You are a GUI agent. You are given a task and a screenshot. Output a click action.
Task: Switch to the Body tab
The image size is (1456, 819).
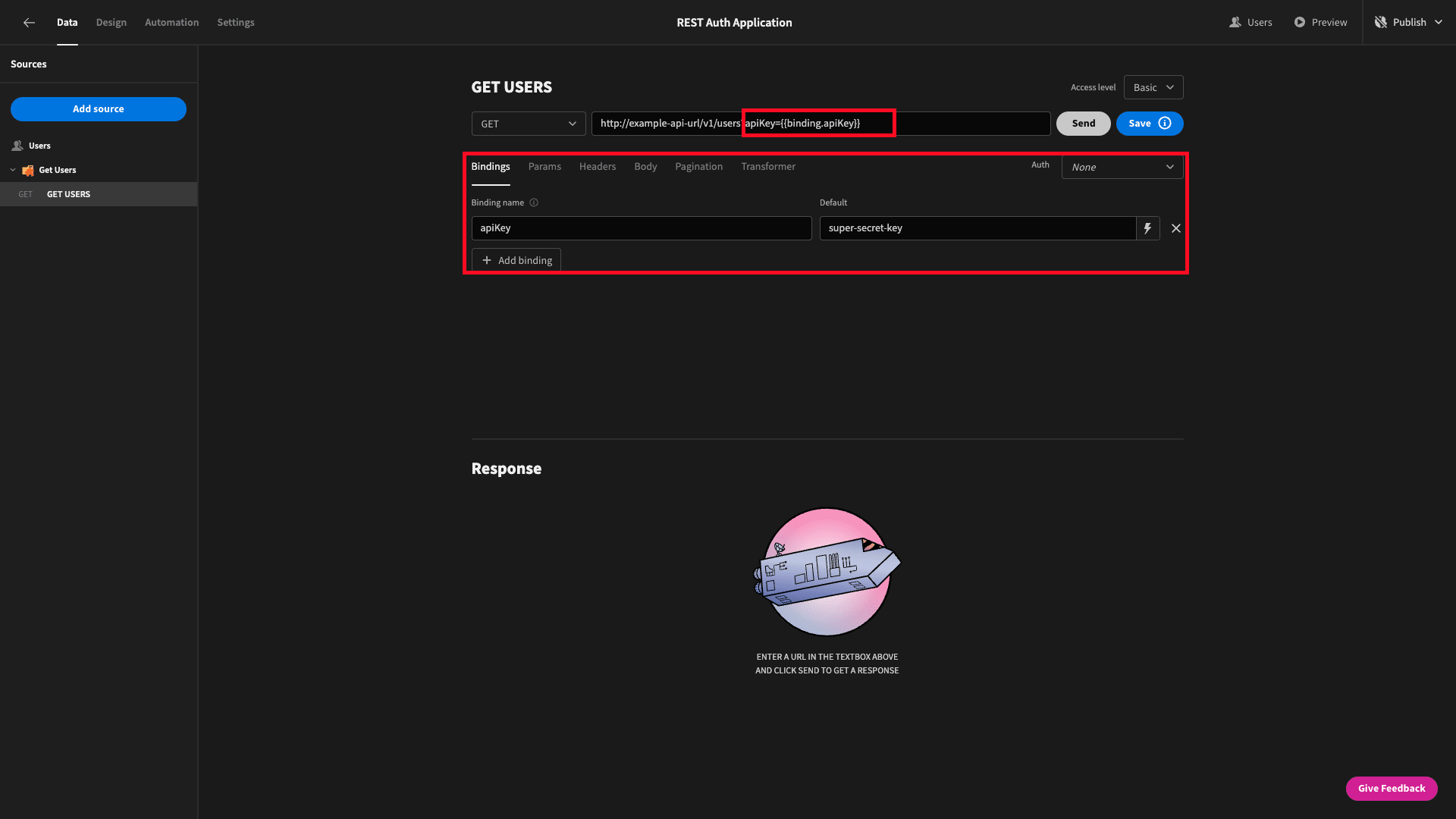(645, 166)
